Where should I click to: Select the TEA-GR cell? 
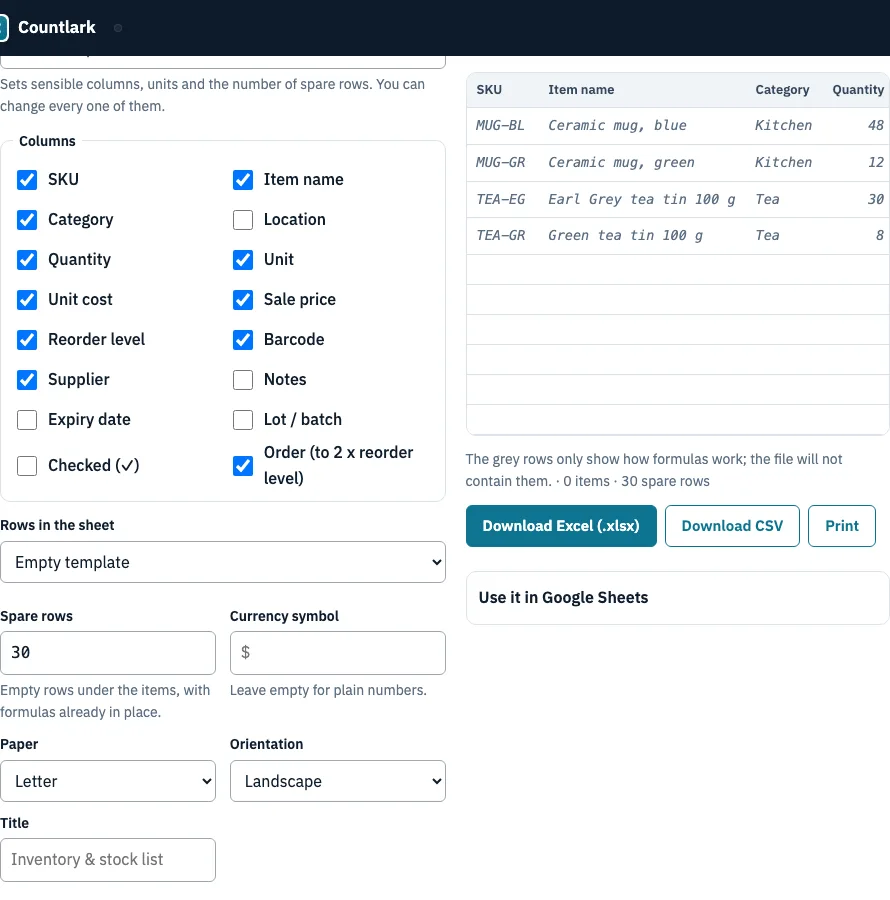tap(500, 235)
